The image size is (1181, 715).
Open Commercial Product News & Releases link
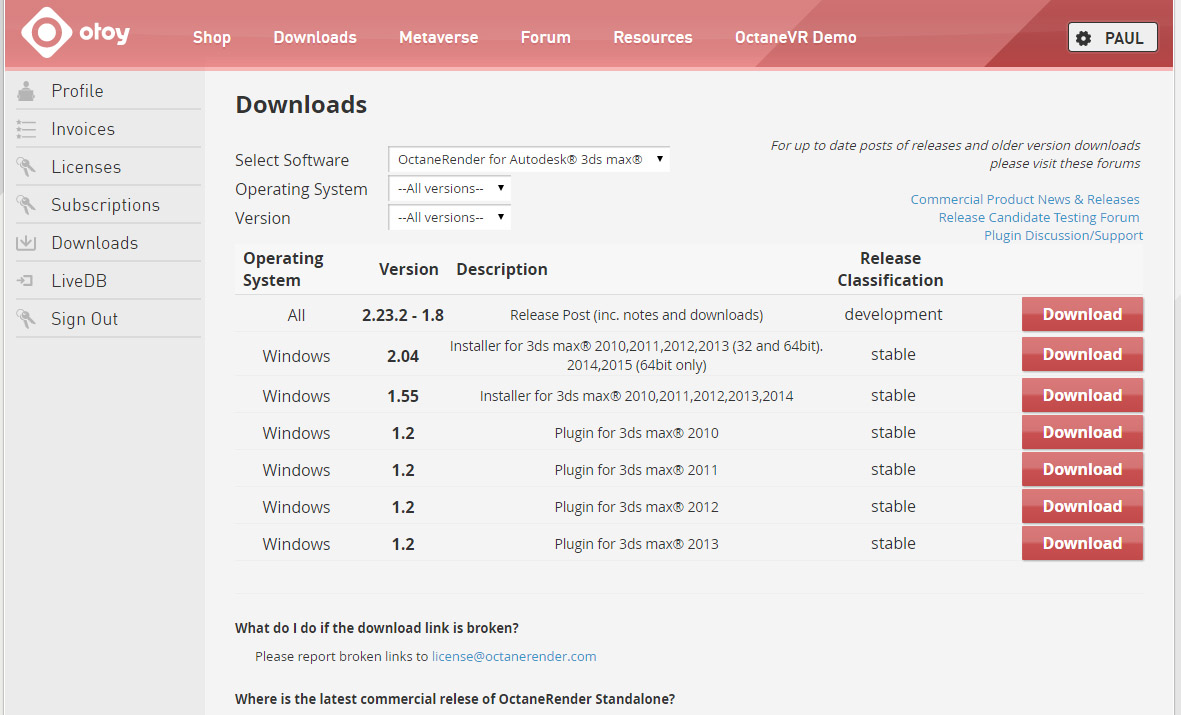point(1024,200)
